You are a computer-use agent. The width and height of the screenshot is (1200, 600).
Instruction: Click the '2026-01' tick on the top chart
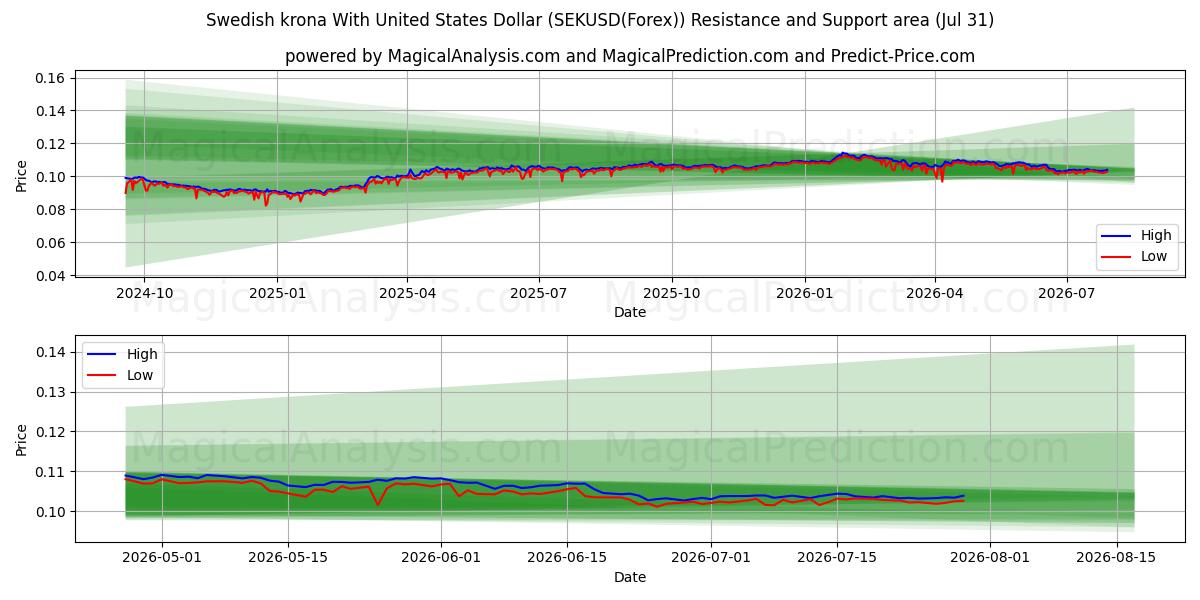pyautogui.click(x=804, y=294)
